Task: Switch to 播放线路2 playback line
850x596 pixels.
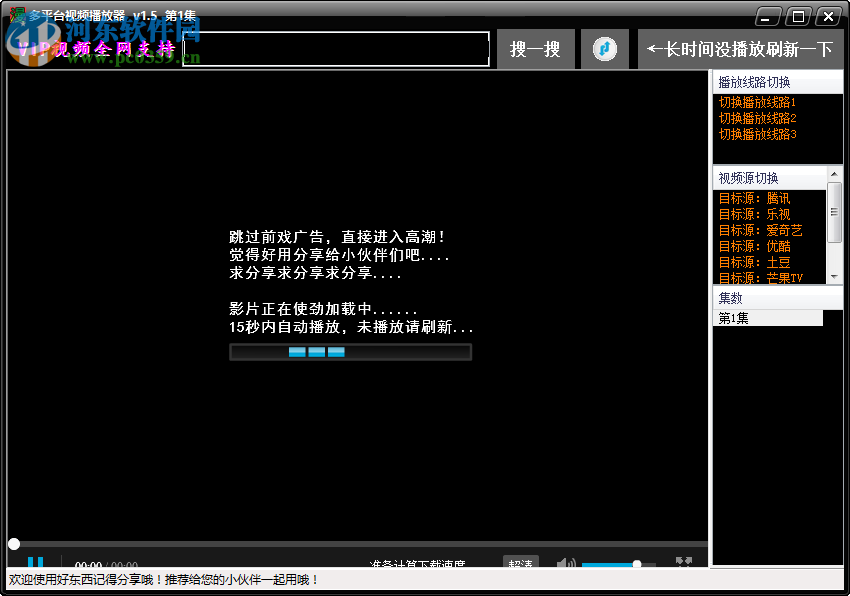Action: [755, 120]
